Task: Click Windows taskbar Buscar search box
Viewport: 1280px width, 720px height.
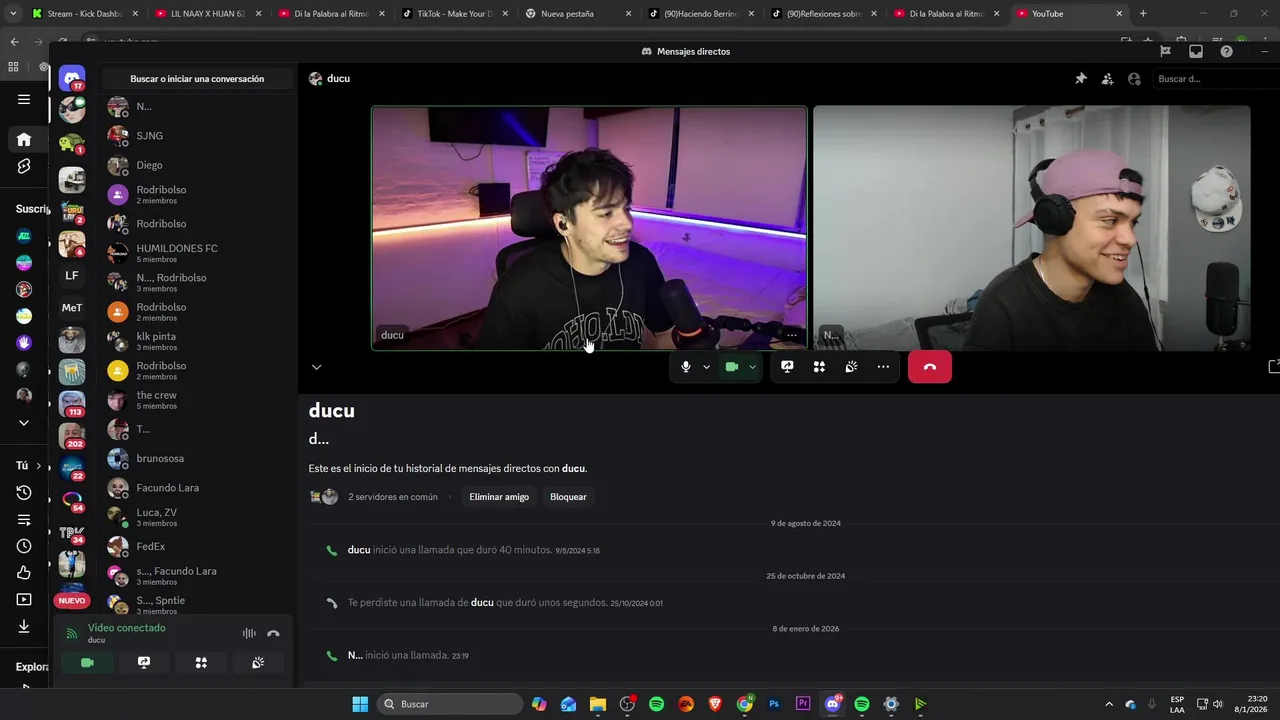Action: 451,704
